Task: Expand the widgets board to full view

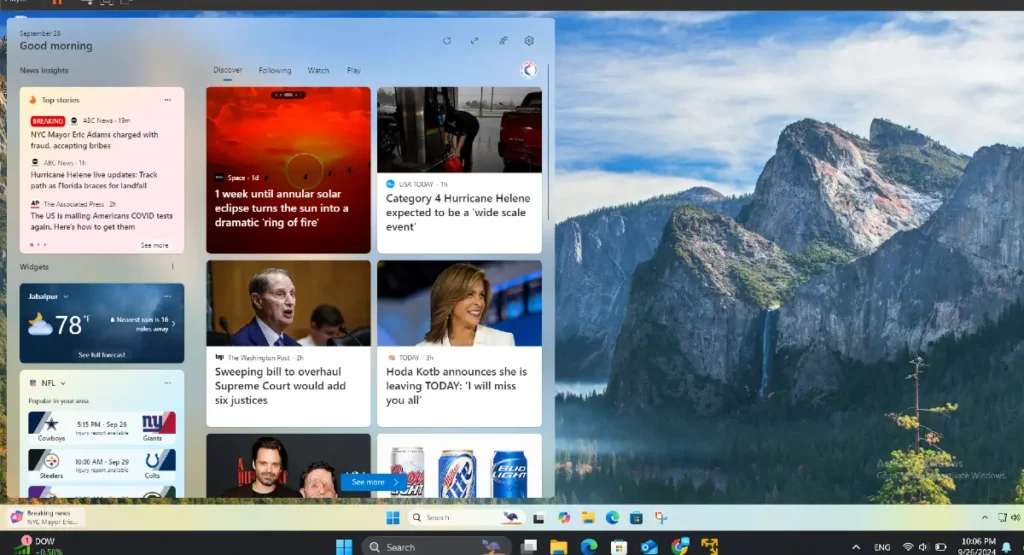Action: click(475, 40)
